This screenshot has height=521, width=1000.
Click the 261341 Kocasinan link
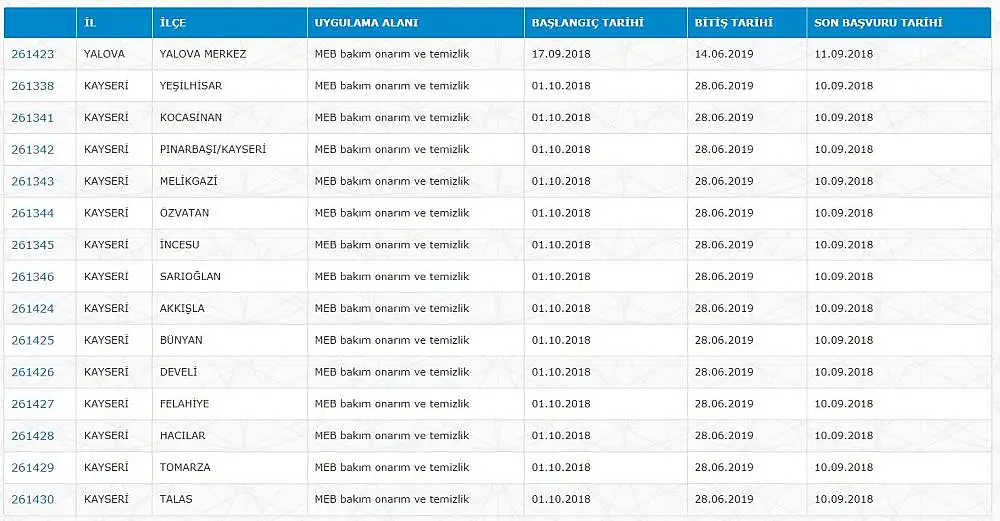[x=33, y=118]
